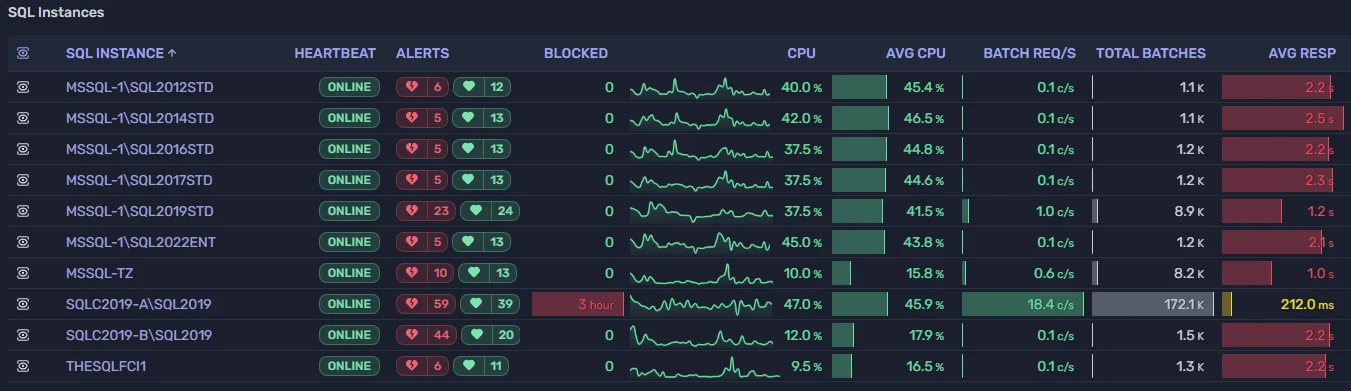Click the 172.1 K total batches bar
The image size is (1351, 391).
(x=1153, y=304)
